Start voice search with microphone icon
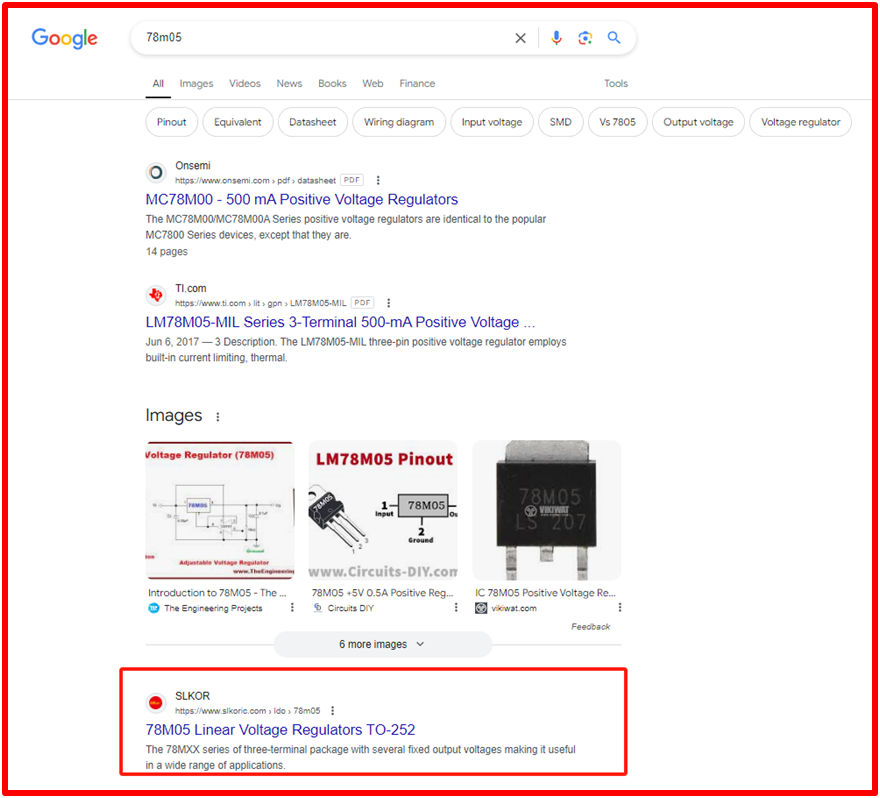880x798 pixels. 557,38
